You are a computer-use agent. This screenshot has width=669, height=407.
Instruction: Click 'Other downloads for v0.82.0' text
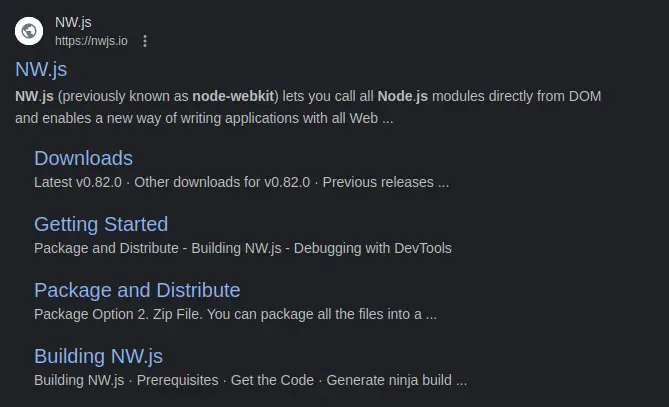[x=222, y=182]
